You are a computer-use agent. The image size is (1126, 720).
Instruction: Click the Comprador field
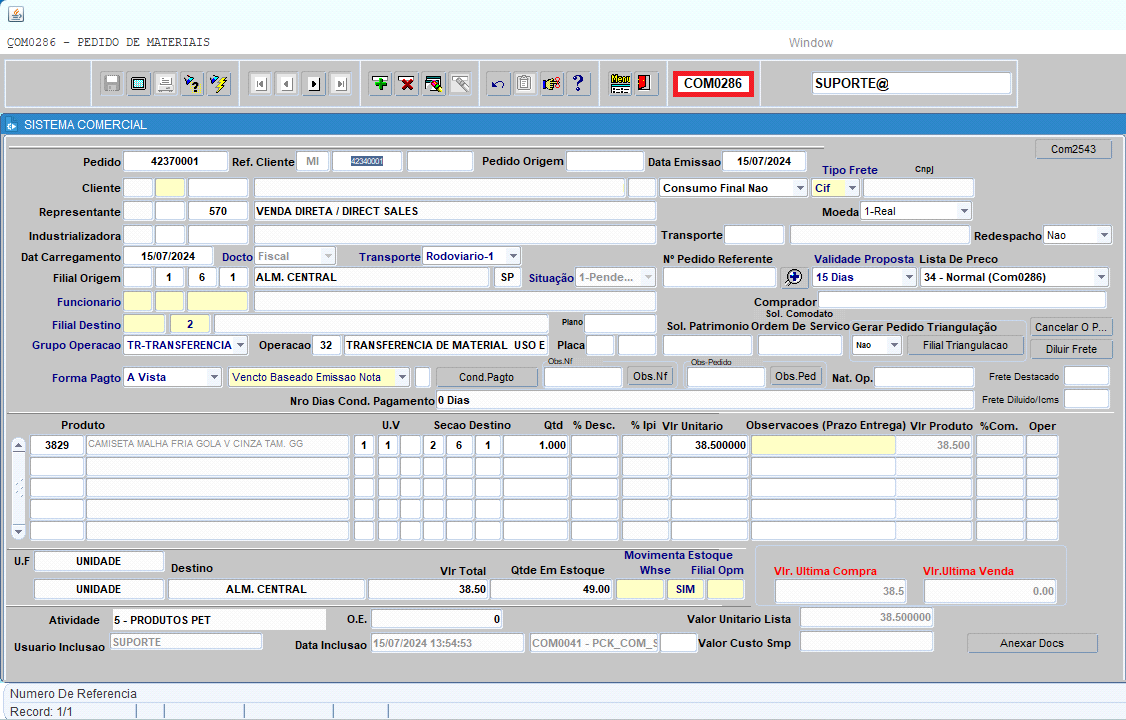[x=962, y=301]
